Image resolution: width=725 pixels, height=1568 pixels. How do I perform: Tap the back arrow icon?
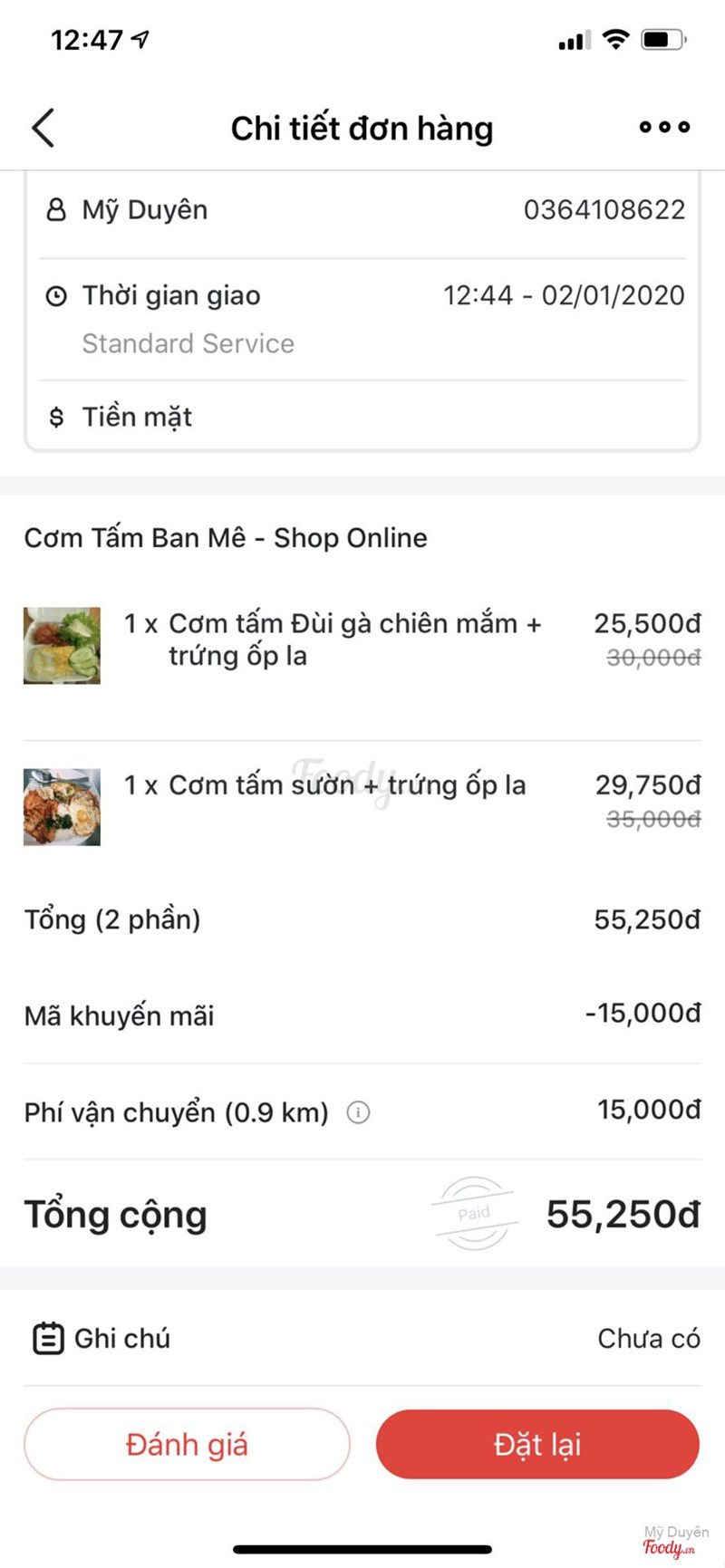tap(43, 128)
